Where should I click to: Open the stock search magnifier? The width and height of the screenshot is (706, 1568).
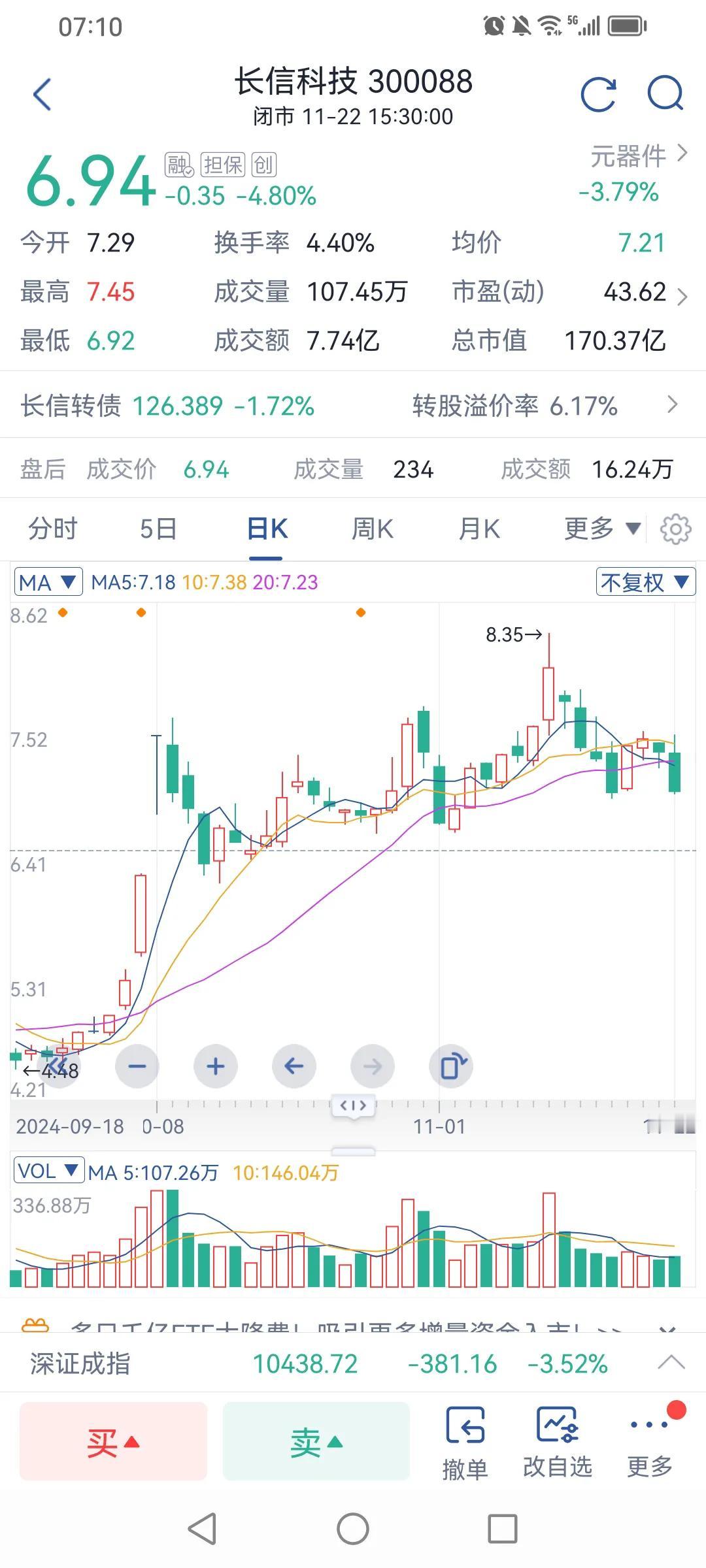tap(665, 95)
